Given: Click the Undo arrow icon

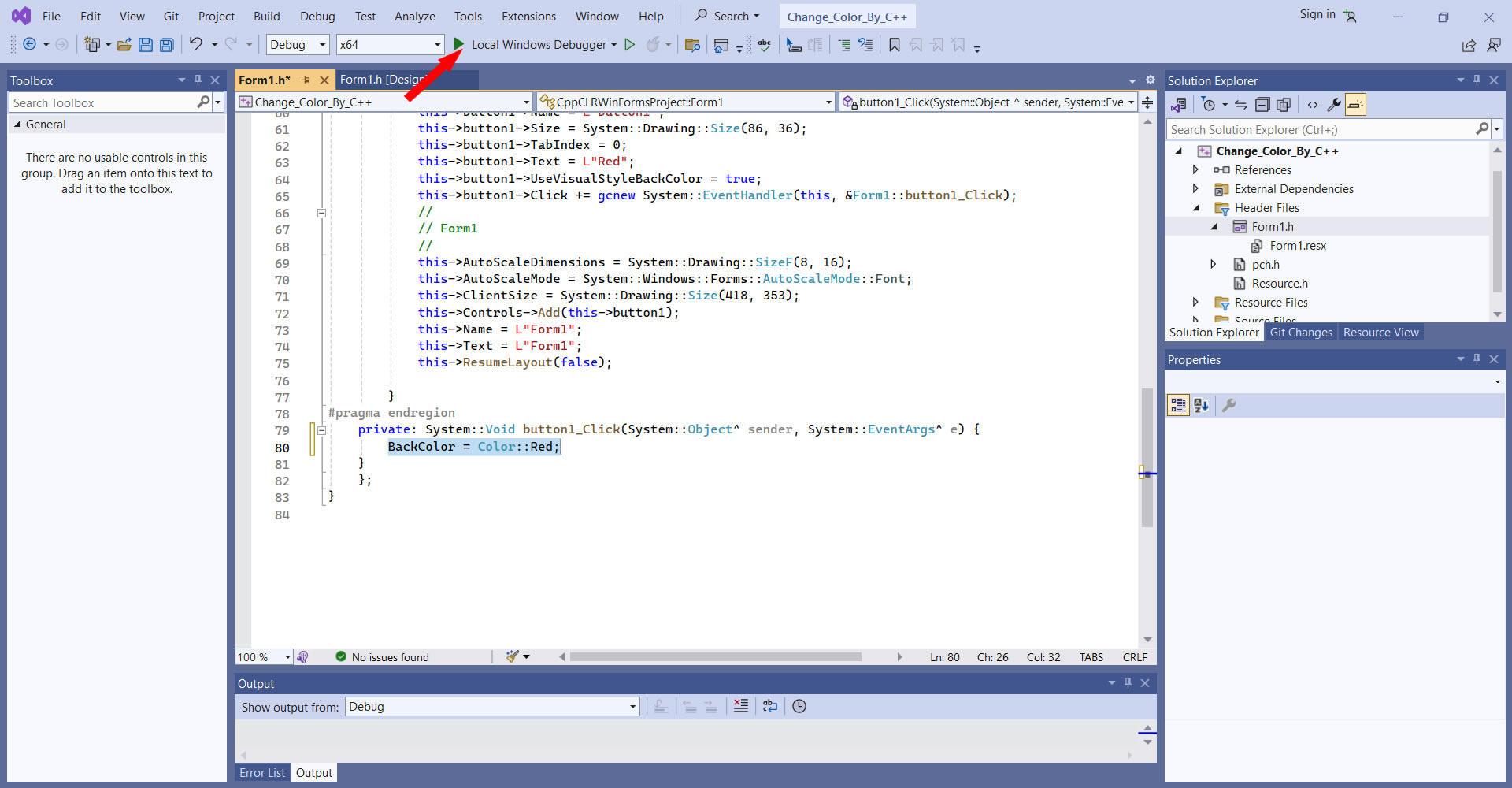Looking at the screenshot, I should (x=195, y=45).
